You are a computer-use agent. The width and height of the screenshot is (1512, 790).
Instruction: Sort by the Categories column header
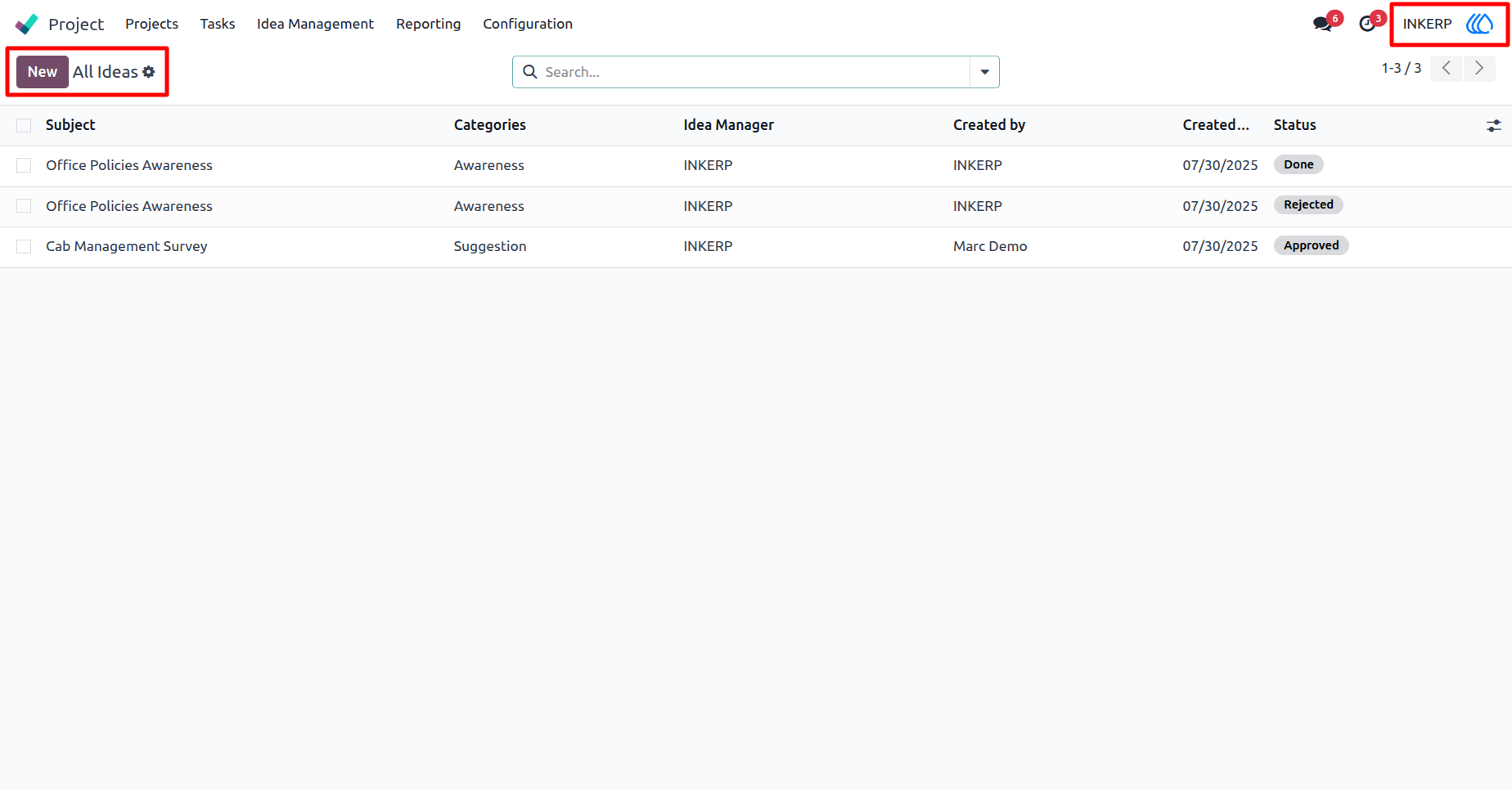[x=490, y=125]
